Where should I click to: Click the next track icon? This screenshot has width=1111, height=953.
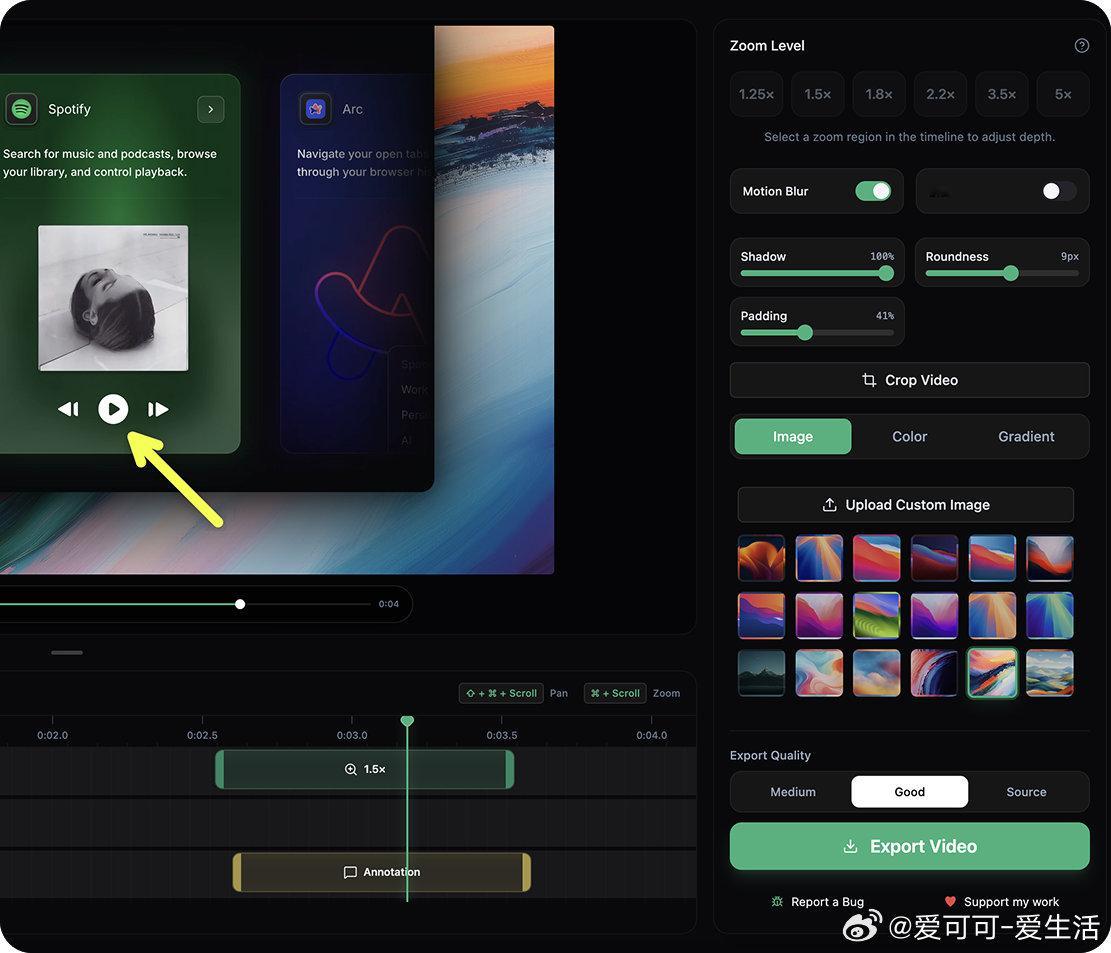(x=158, y=409)
